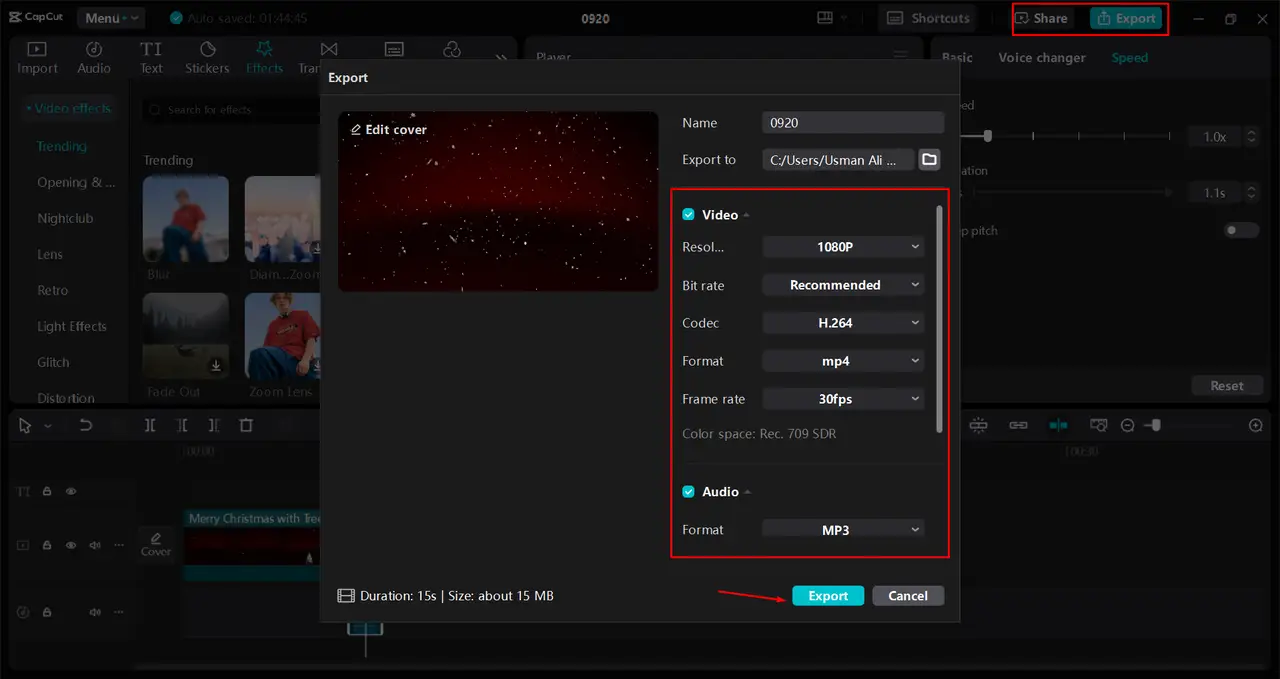Viewport: 1280px width, 679px height.
Task: Lock the main video track
Action: (x=47, y=545)
